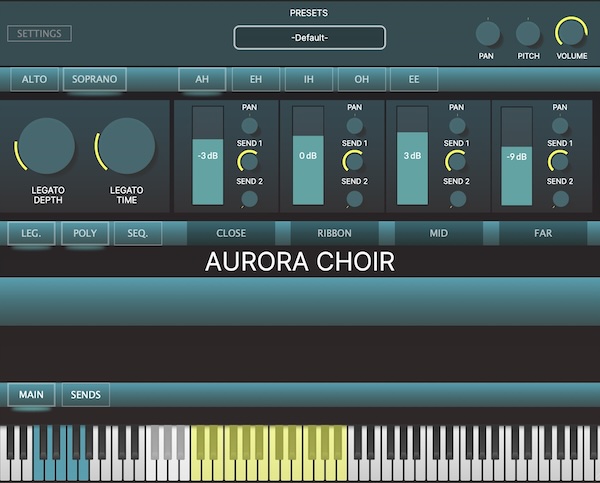Click the FAR mic PAN knob
This screenshot has width=600, height=483.
(560, 126)
